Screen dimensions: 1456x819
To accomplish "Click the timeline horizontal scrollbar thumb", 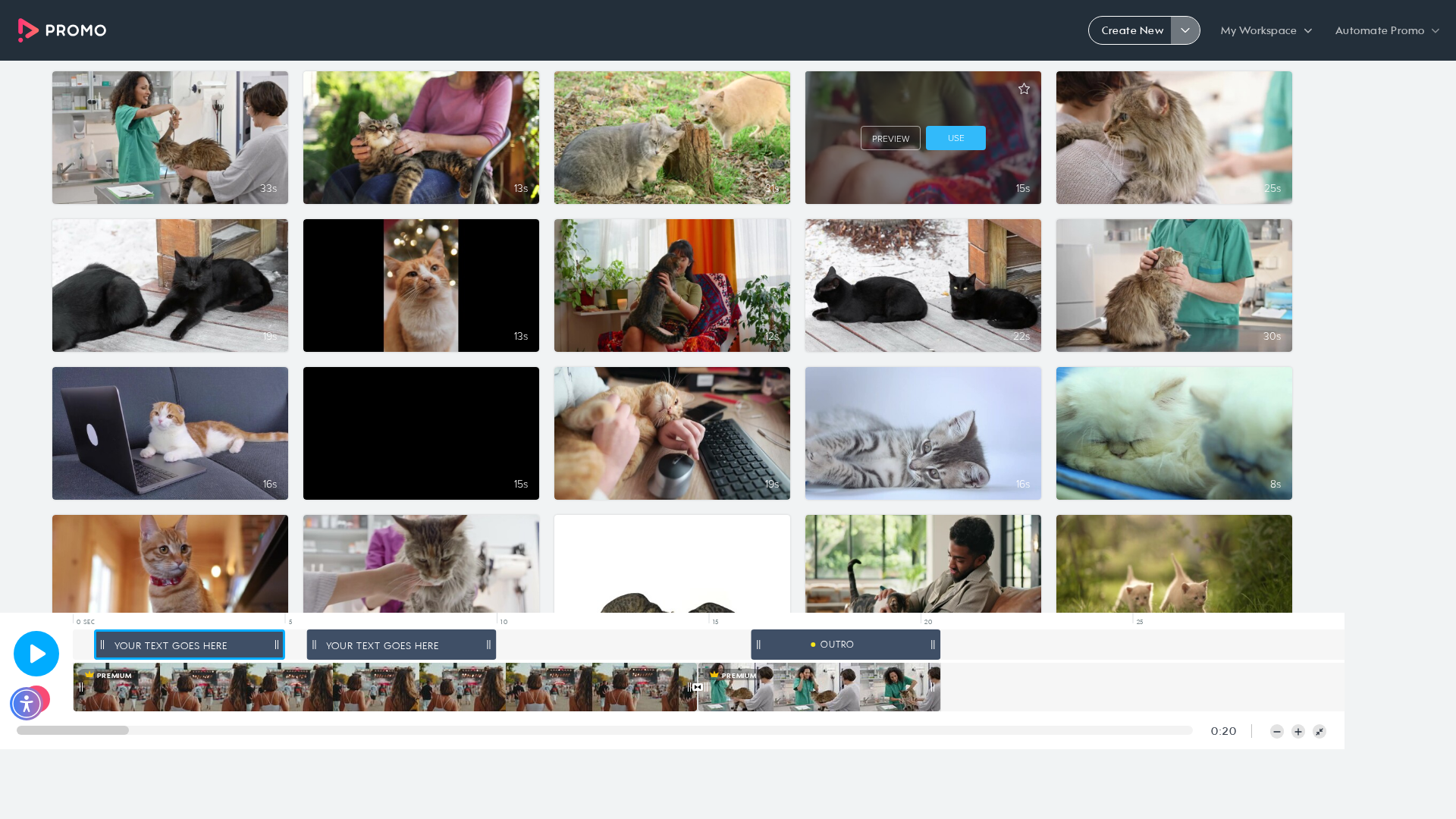I will pyautogui.click(x=73, y=730).
